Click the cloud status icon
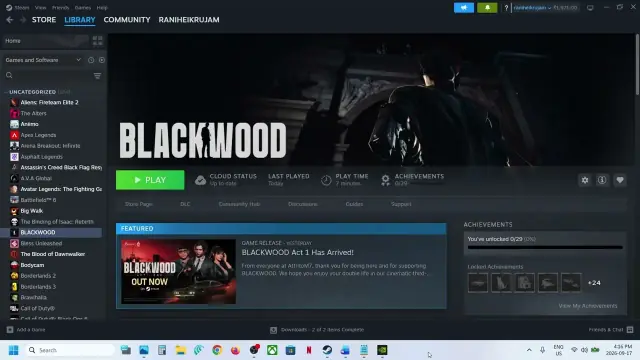This screenshot has width=640, height=360. point(200,180)
